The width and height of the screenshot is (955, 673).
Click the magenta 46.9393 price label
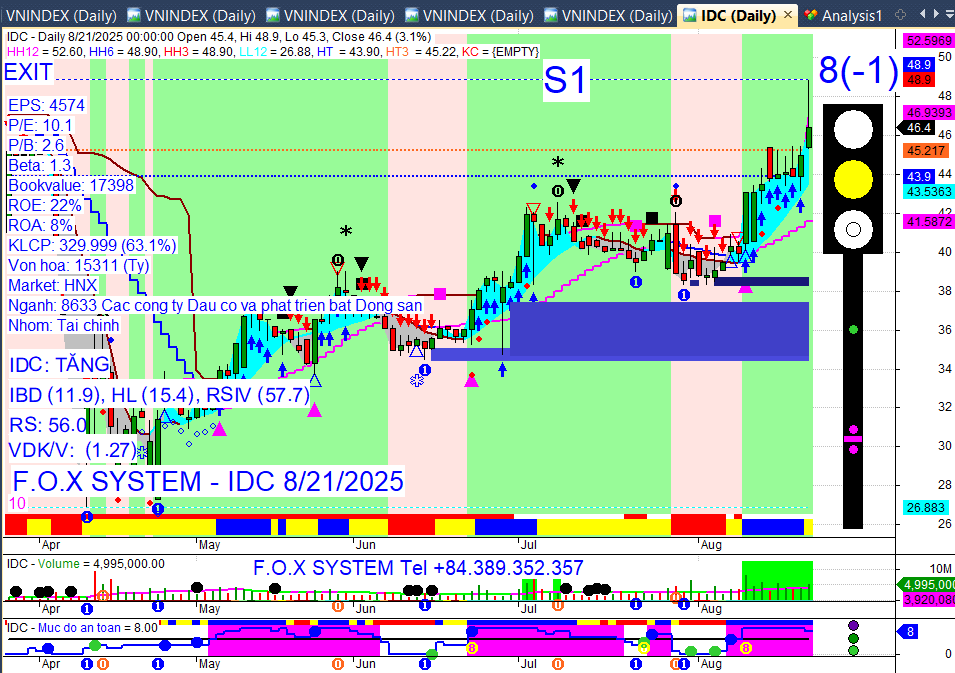(929, 113)
